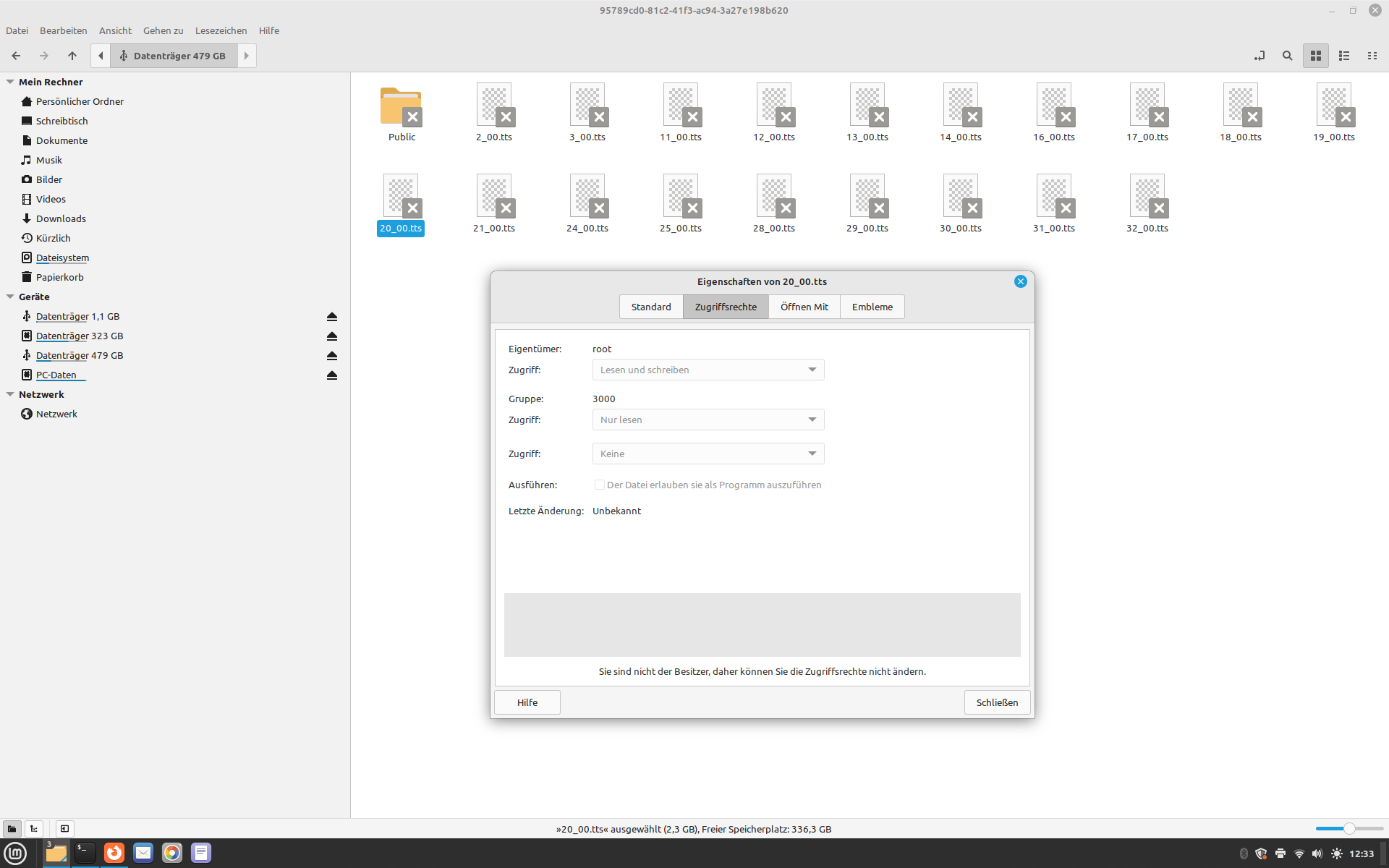Viewport: 1389px width, 868px height.
Task: Click the Schließen button
Action: tap(996, 702)
